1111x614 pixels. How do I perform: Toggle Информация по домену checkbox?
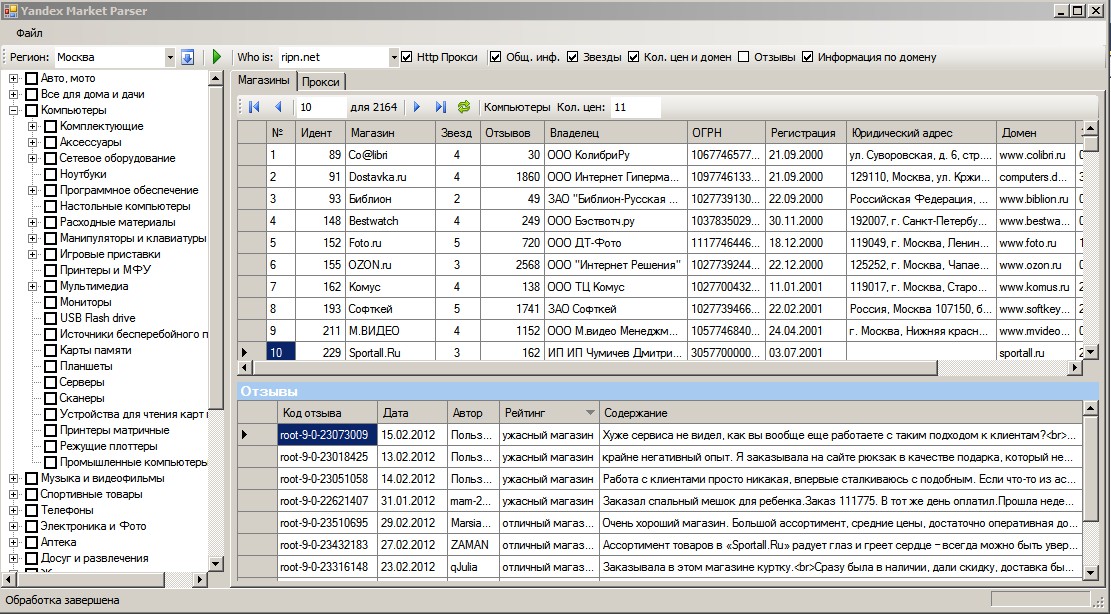coord(807,57)
